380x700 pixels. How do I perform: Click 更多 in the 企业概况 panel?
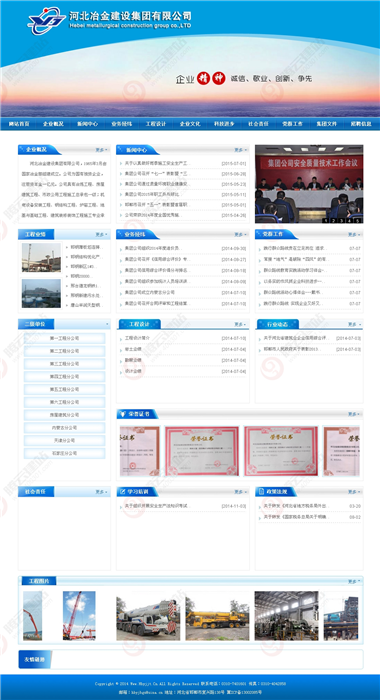pyautogui.click(x=101, y=150)
